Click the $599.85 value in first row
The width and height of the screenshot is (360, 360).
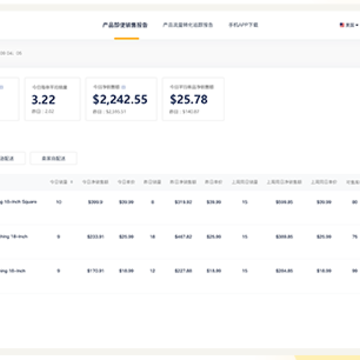[284, 202]
